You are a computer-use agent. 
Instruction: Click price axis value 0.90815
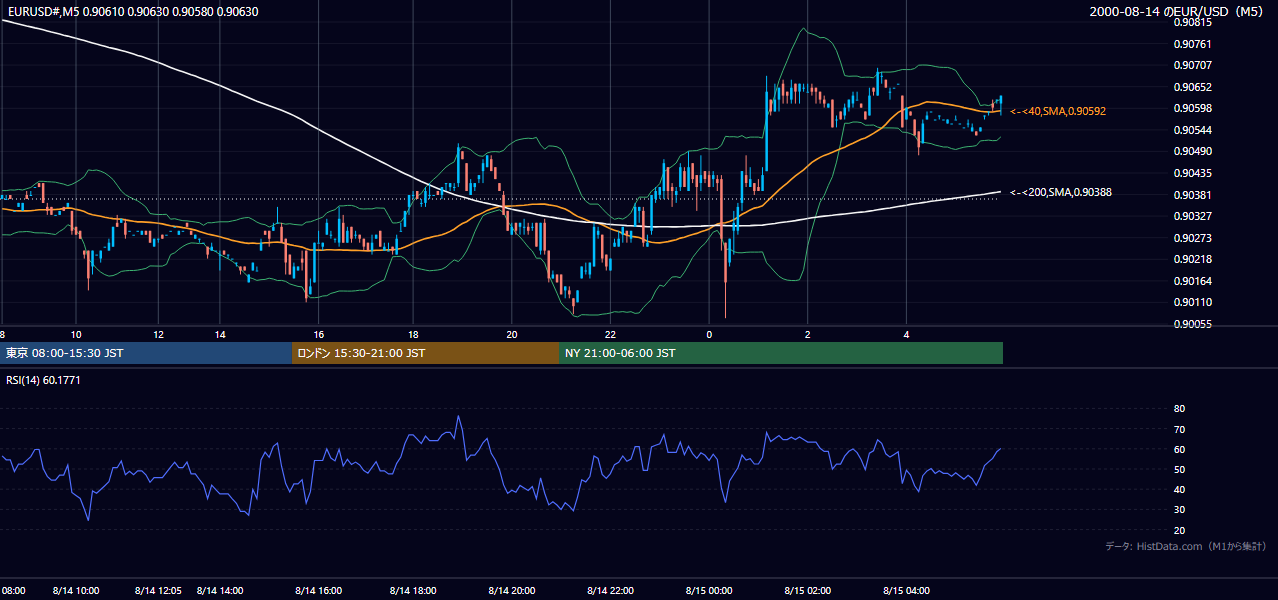pos(1192,22)
